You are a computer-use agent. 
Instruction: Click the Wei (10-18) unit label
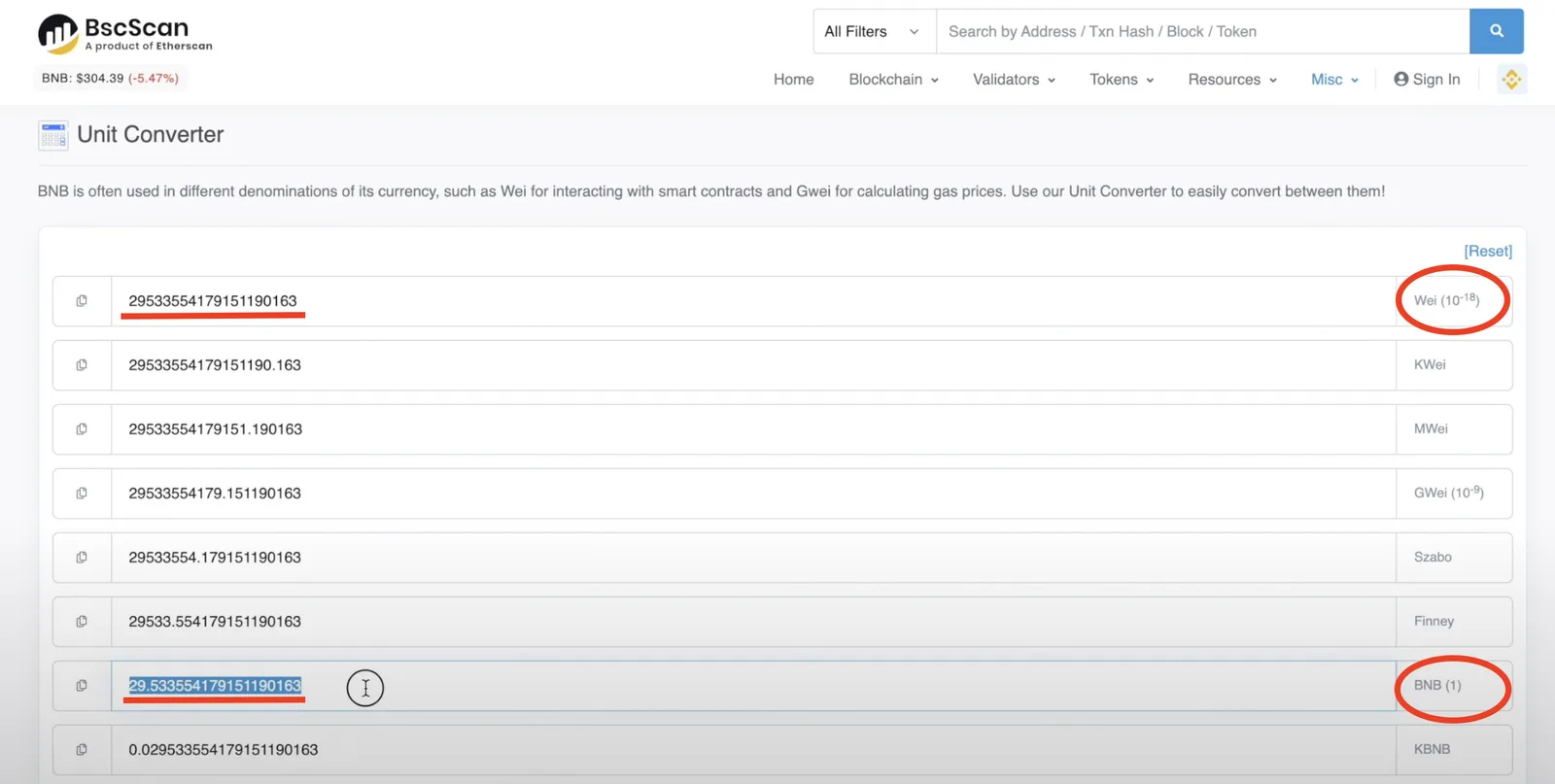1446,299
